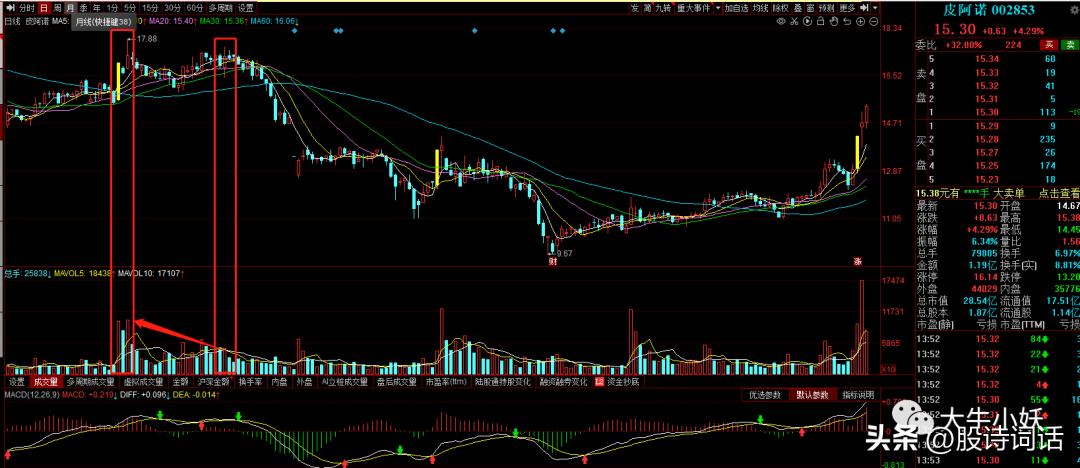This screenshot has width=1080, height=468.
Task: Toggle the 除权 adjustment option
Action: click(x=780, y=8)
